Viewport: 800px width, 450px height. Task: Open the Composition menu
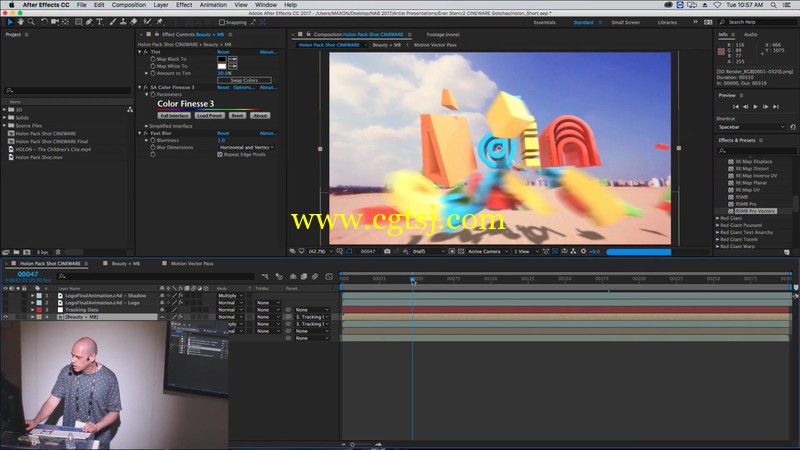click(x=129, y=5)
